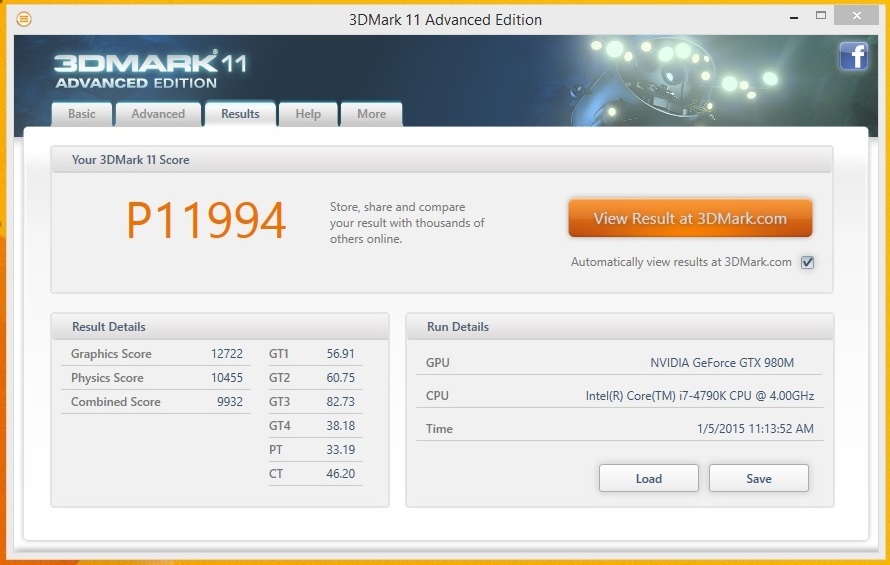Screen dimensions: 890x565
Task: Click the Intel Core i7-4790K CPU entry
Action: [x=699, y=396]
